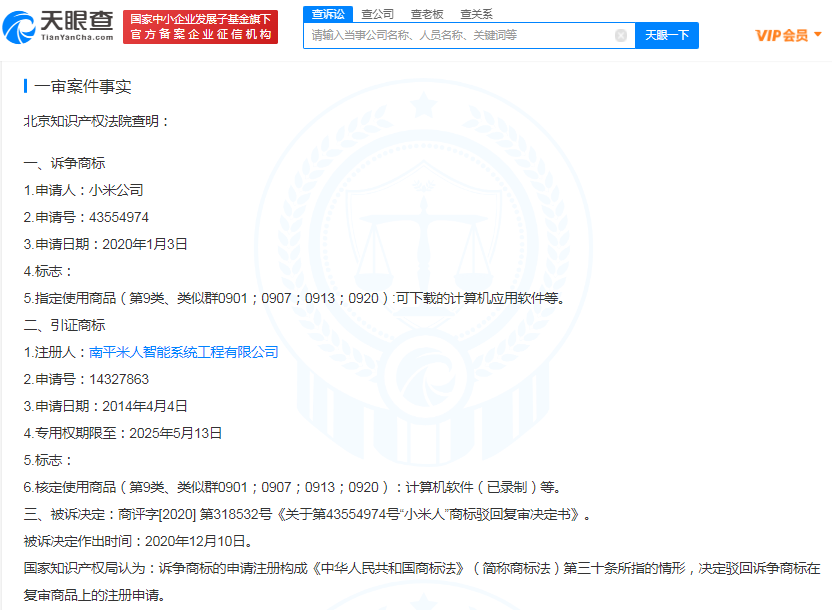Click the 一审案件事实 section heading

(83, 86)
